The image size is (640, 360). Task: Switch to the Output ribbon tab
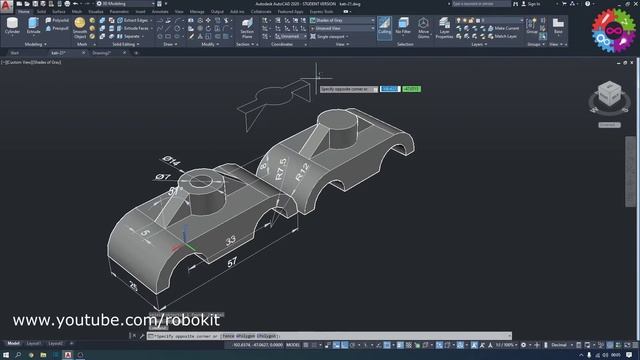click(x=217, y=11)
